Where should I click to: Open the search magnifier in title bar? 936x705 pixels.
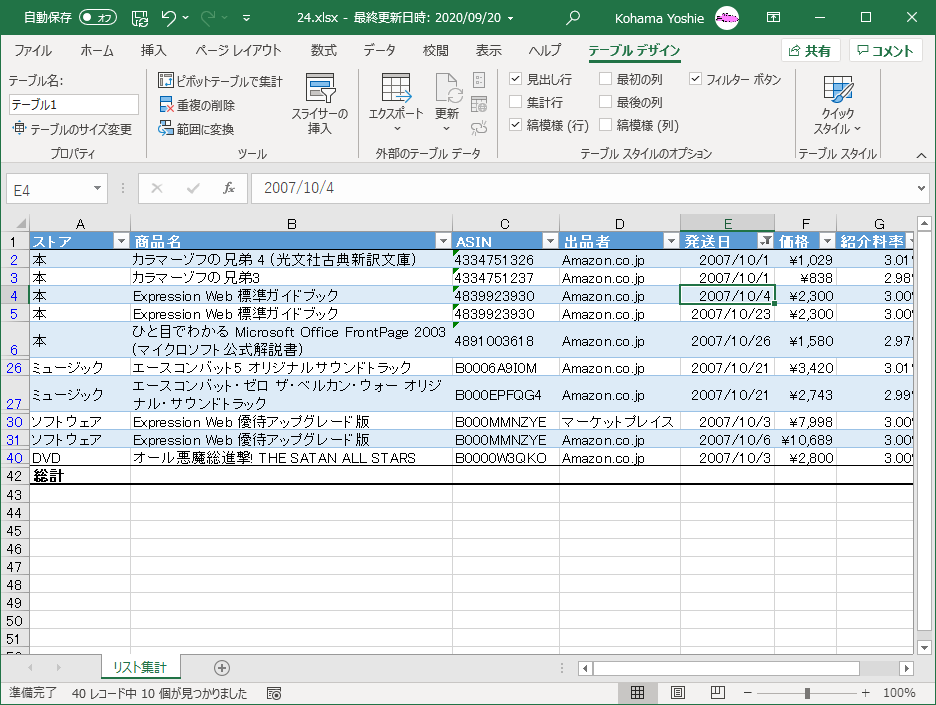[x=572, y=18]
